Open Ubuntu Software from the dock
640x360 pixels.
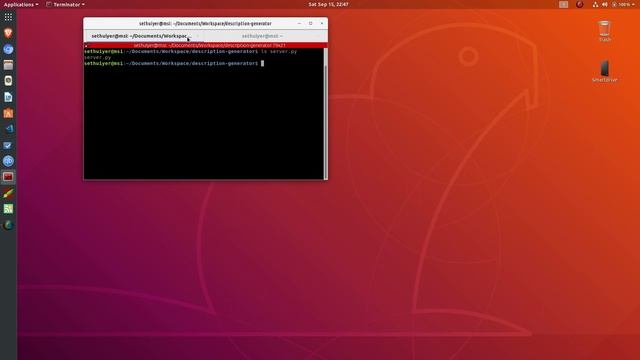[x=8, y=113]
